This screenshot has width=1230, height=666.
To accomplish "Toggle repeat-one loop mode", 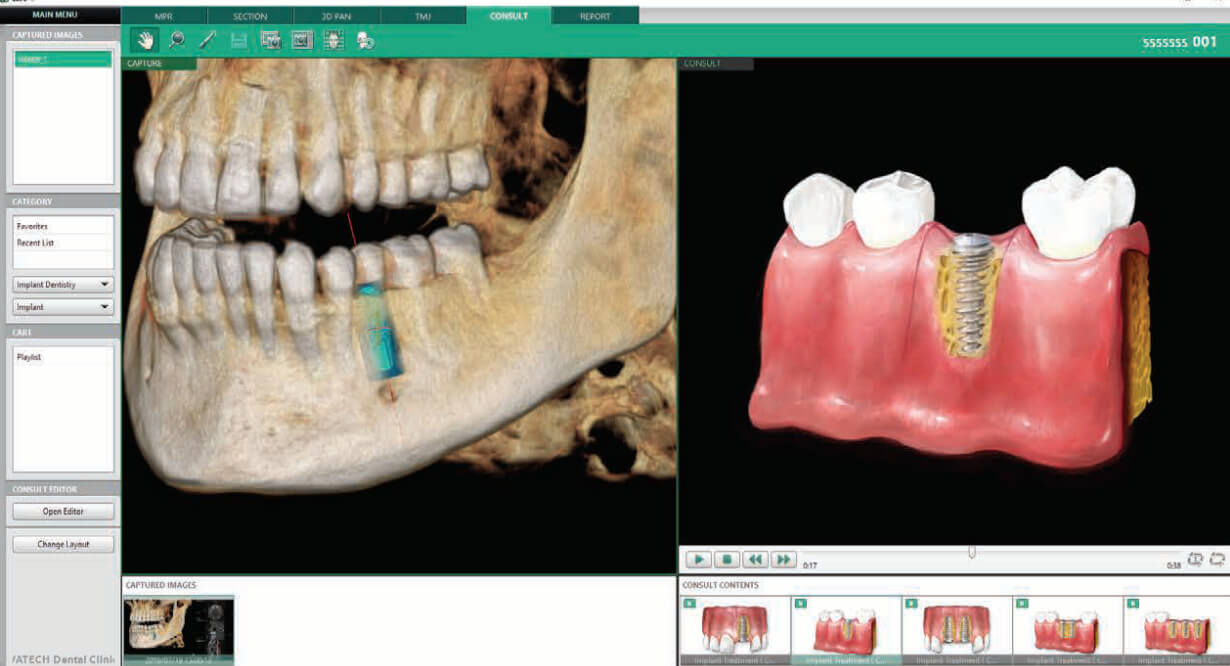I will (x=1196, y=558).
